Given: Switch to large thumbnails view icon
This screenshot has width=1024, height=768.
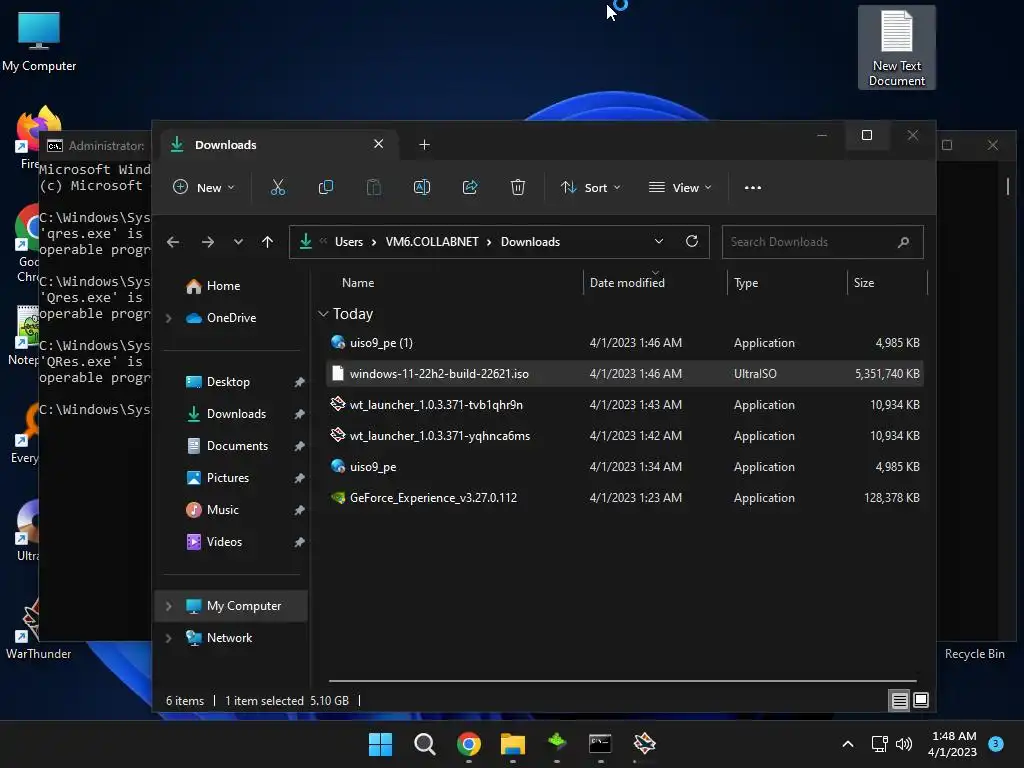Looking at the screenshot, I should [x=921, y=701].
